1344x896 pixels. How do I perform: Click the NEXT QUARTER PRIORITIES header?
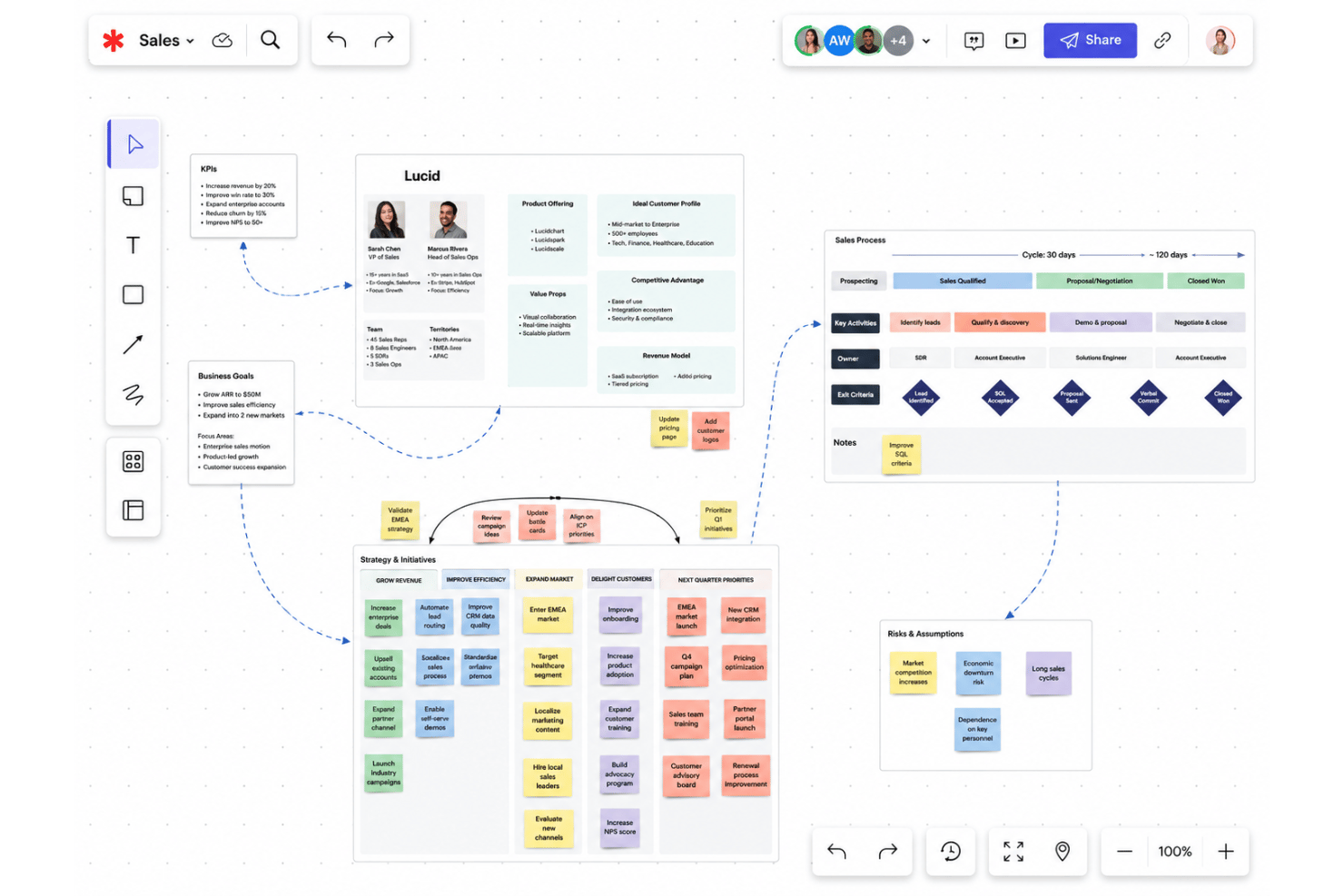tap(716, 579)
